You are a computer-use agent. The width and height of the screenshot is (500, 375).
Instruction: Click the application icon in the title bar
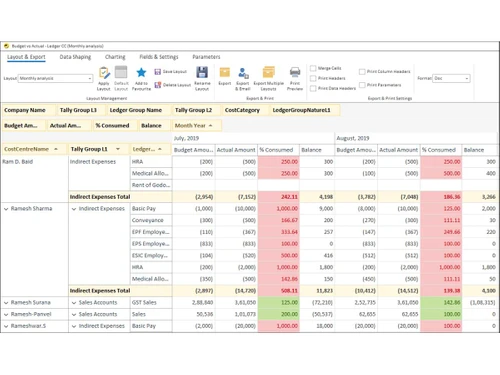[6, 46]
